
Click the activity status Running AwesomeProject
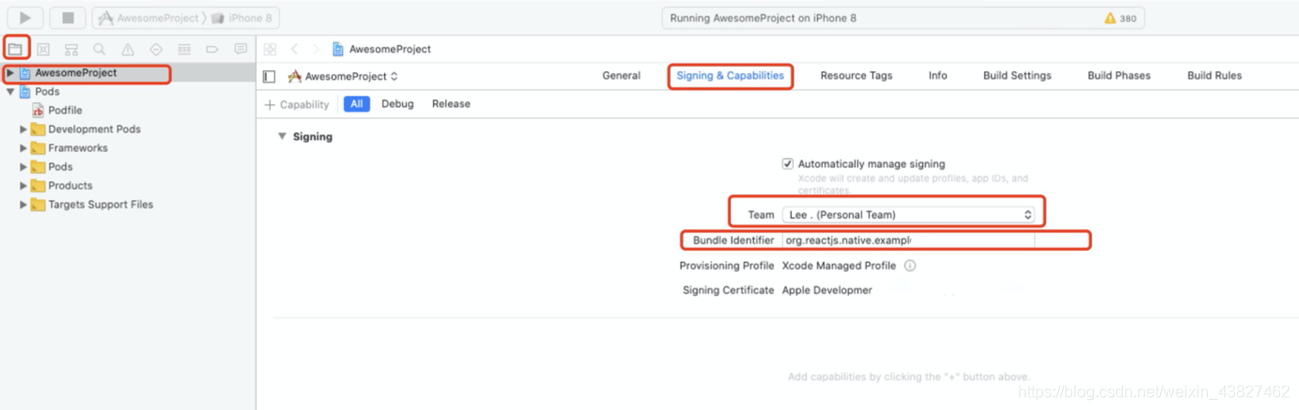(x=763, y=18)
